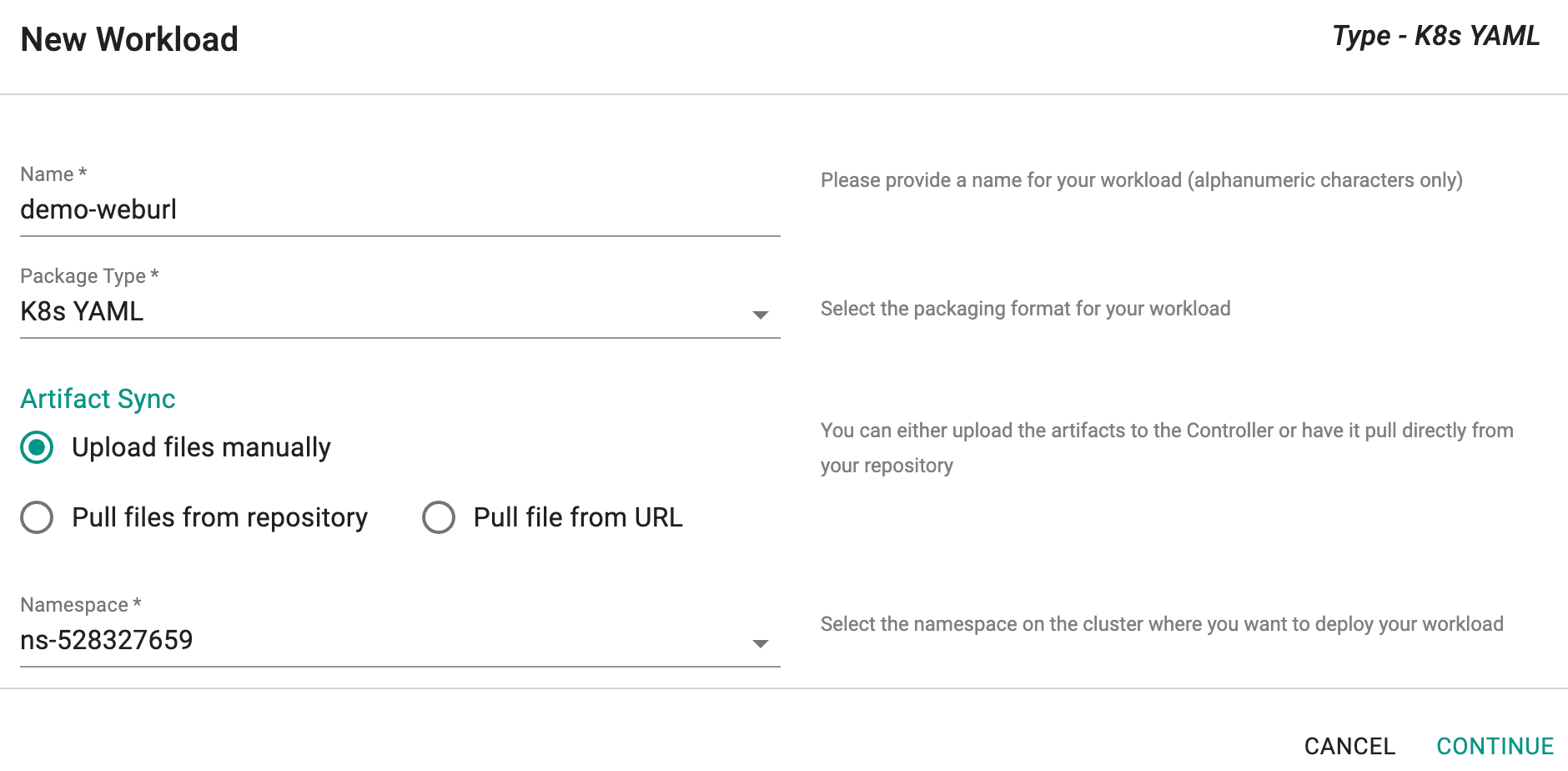Expand the Namespace list using its arrow
The image size is (1568, 771).
pos(760,643)
